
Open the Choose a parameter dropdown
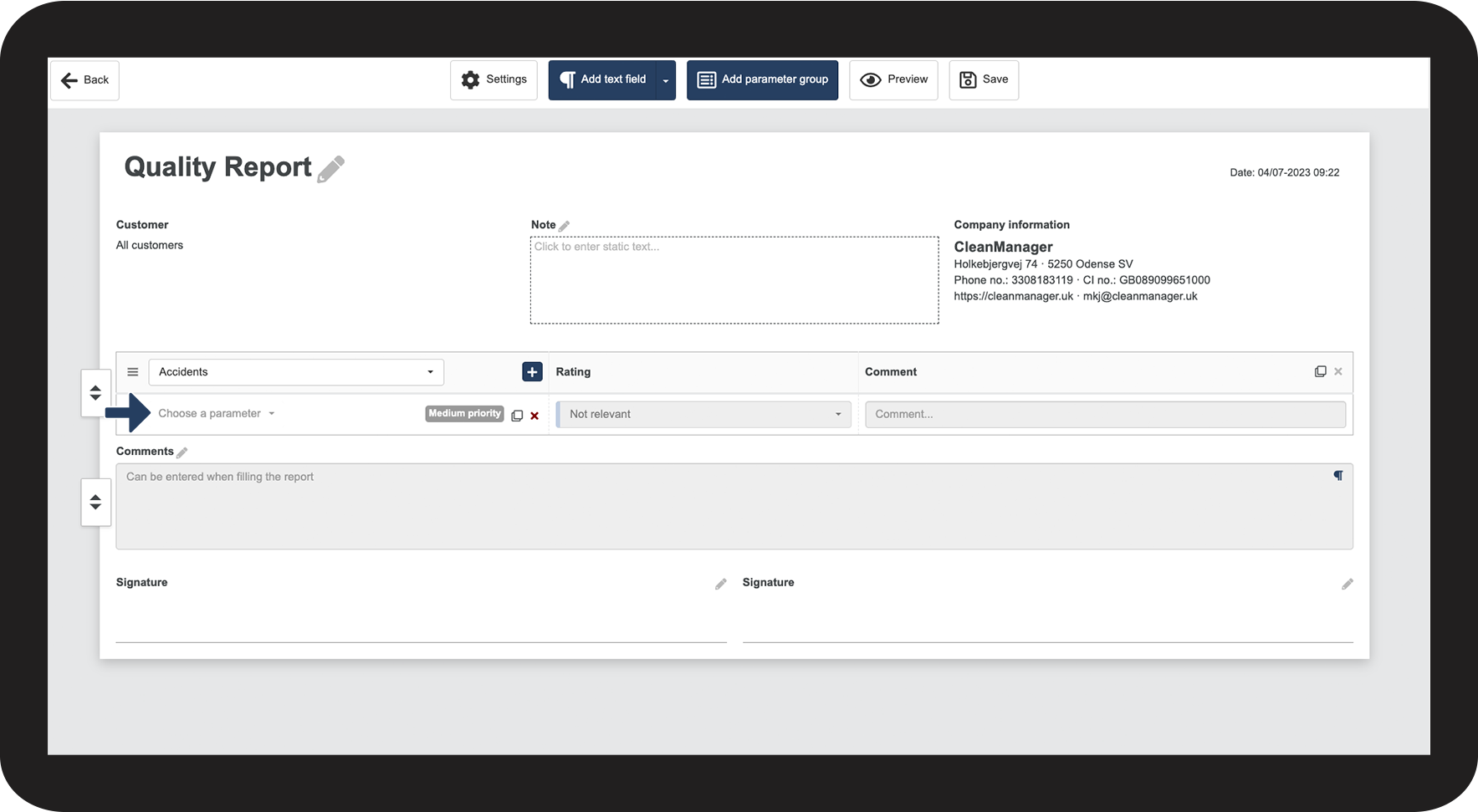(x=217, y=414)
